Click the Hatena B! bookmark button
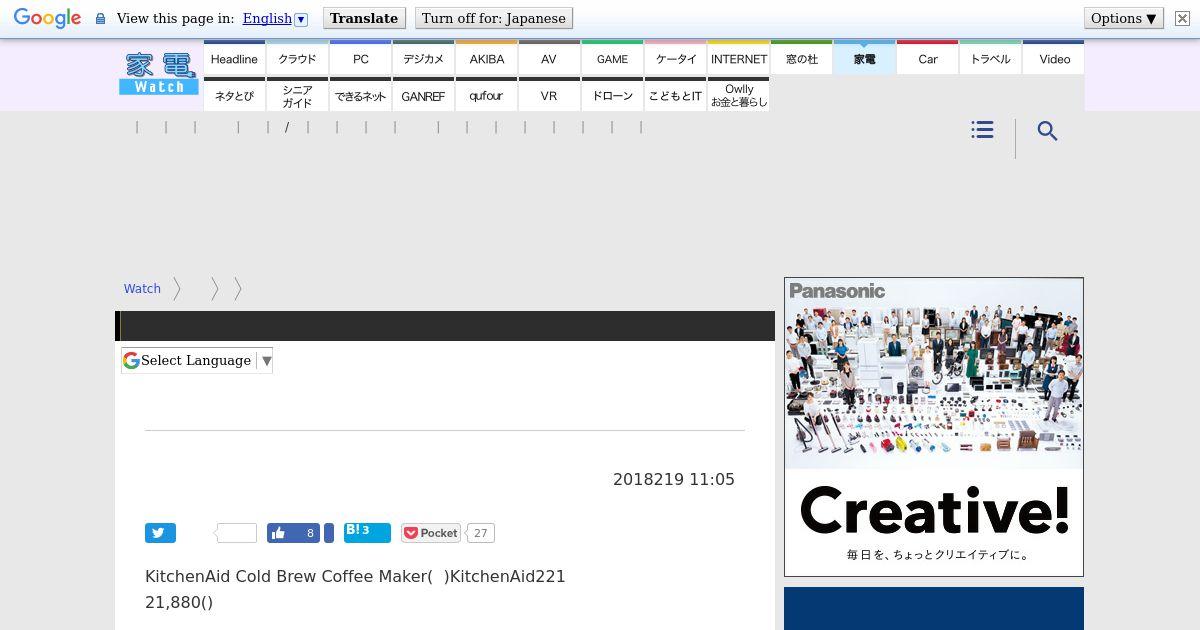The width and height of the screenshot is (1200, 630). (x=367, y=532)
